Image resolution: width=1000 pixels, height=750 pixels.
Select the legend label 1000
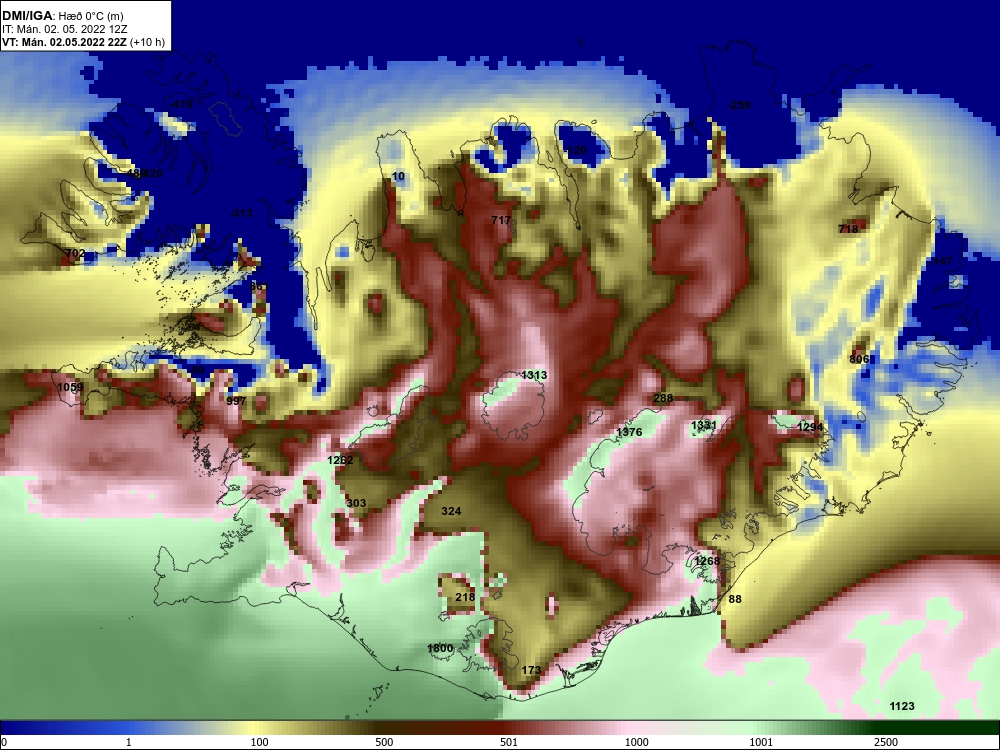(636, 742)
